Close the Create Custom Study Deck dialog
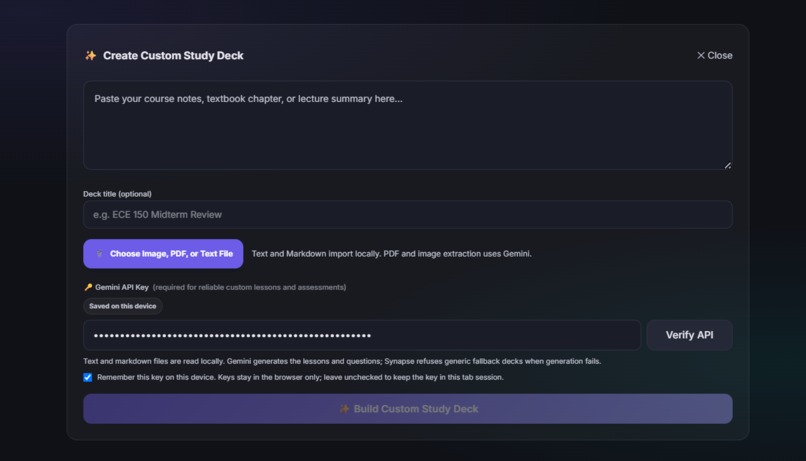806x461 pixels. 714,56
